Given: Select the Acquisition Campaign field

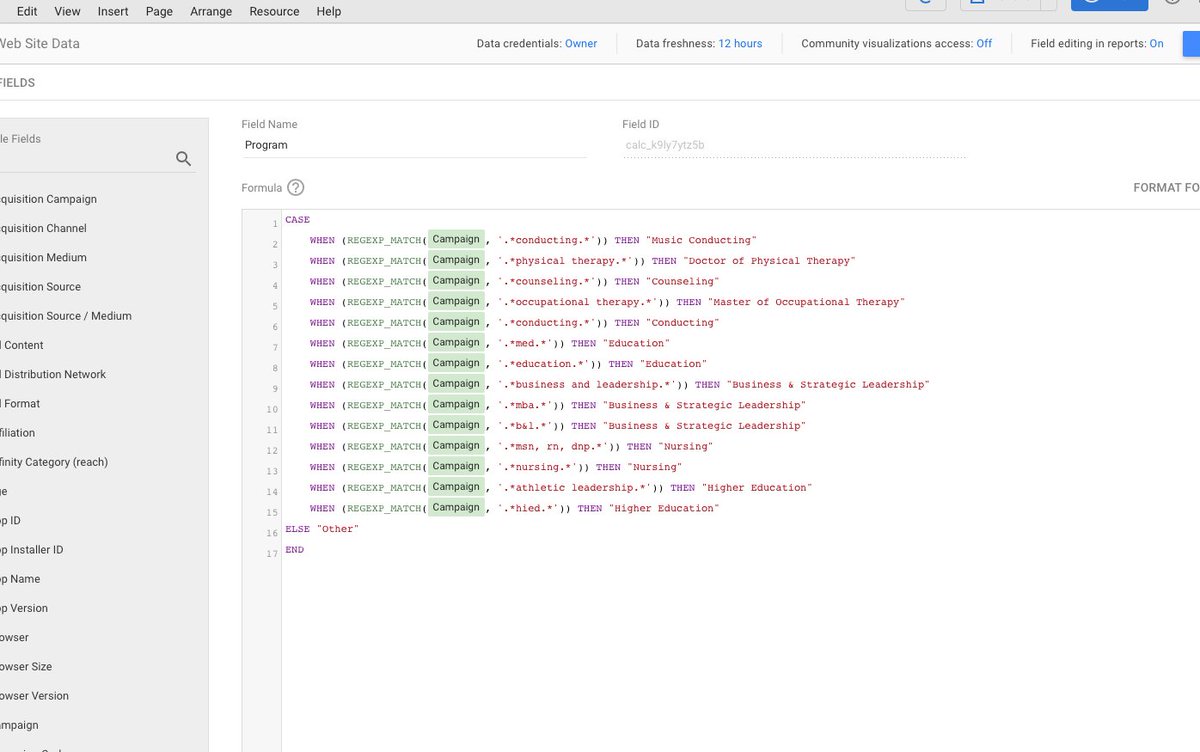Looking at the screenshot, I should (x=48, y=199).
